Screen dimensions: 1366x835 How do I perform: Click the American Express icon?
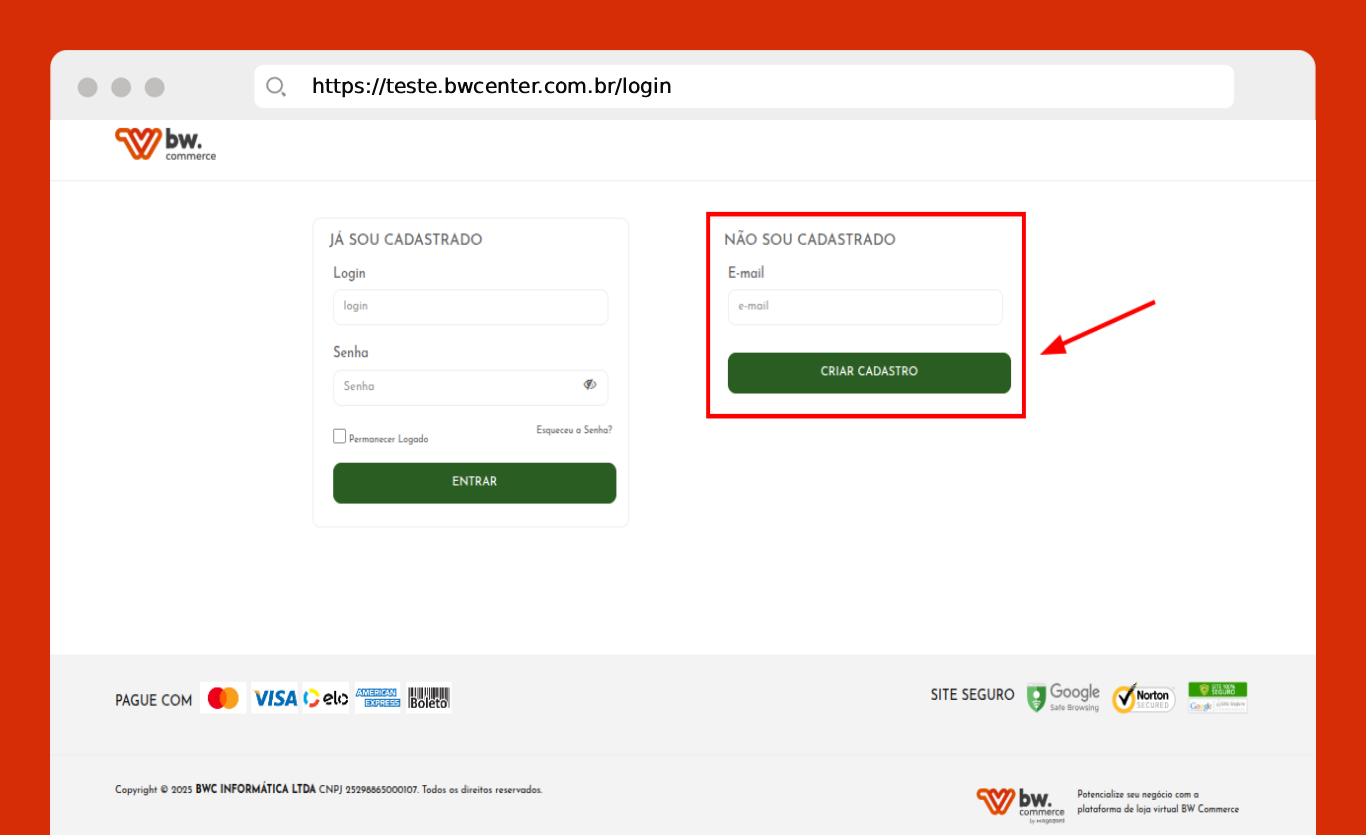click(x=377, y=698)
